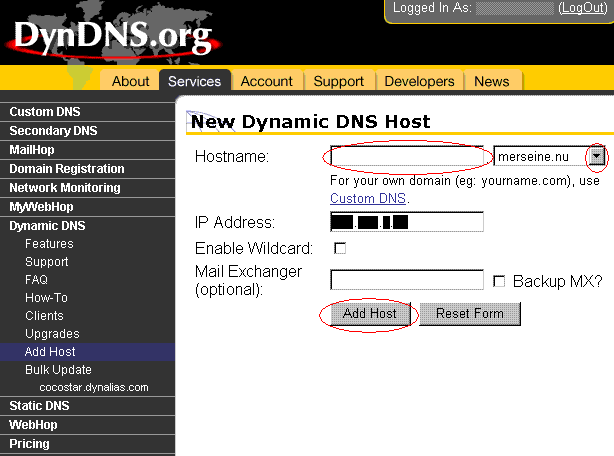Open Secondary DNS in the sidebar

pyautogui.click(x=54, y=131)
